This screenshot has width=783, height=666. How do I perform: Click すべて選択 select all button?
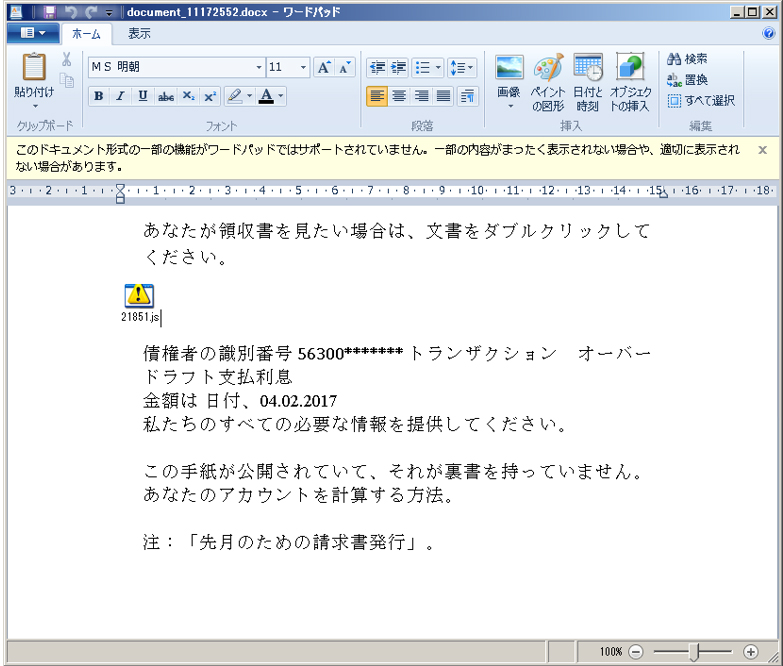701,101
